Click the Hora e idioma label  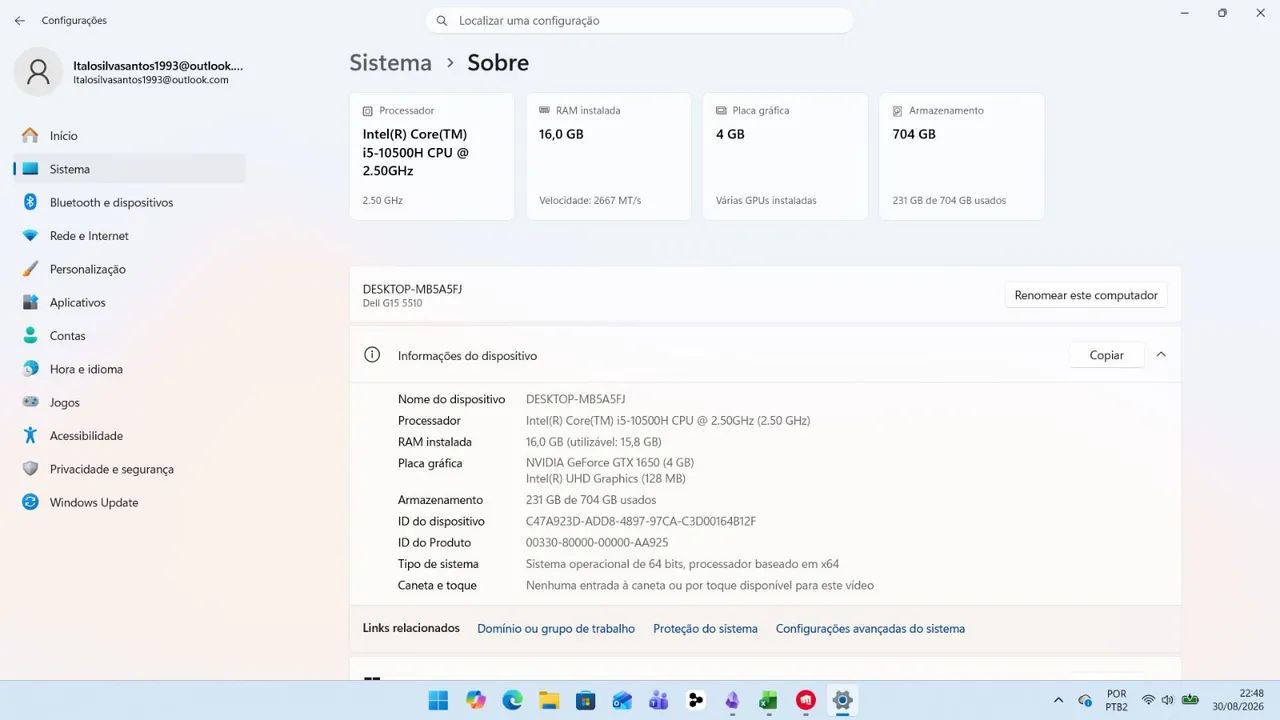pos(86,369)
